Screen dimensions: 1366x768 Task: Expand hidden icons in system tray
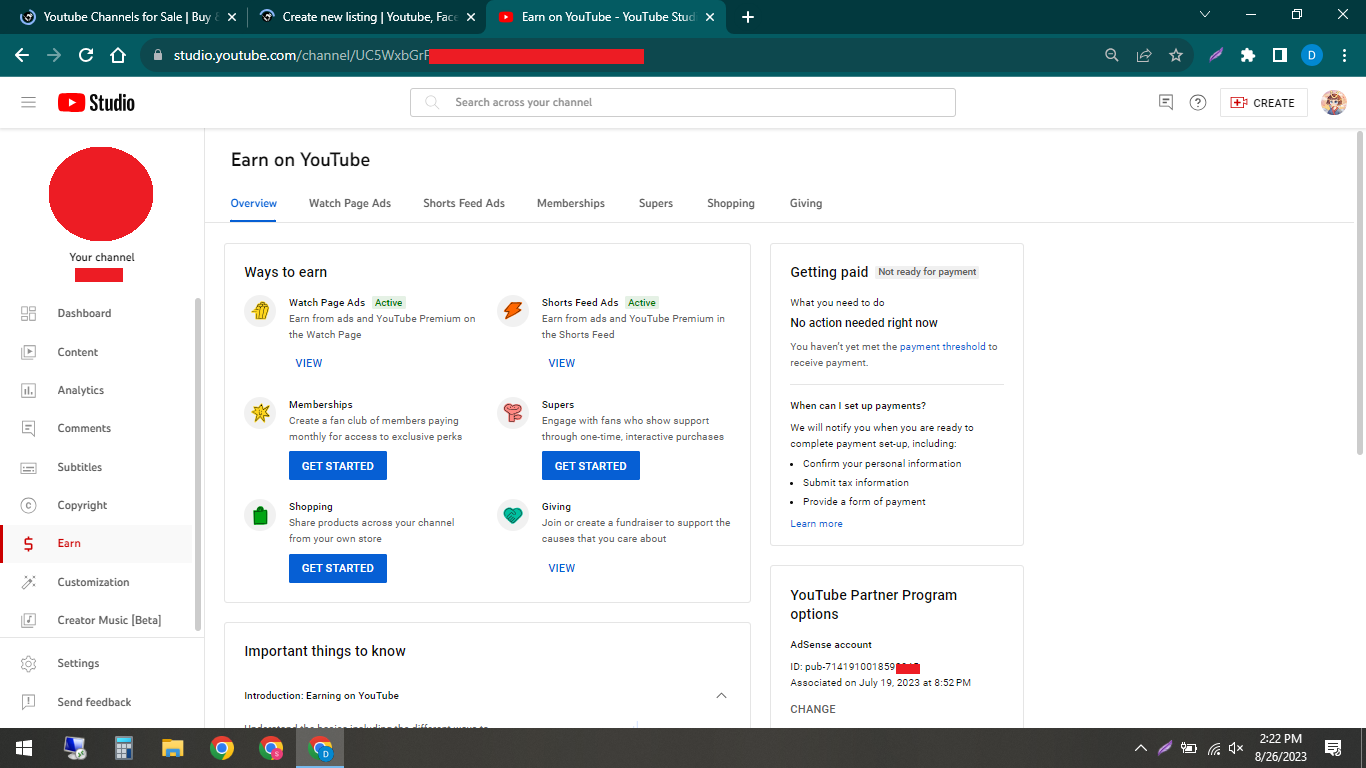(1140, 747)
